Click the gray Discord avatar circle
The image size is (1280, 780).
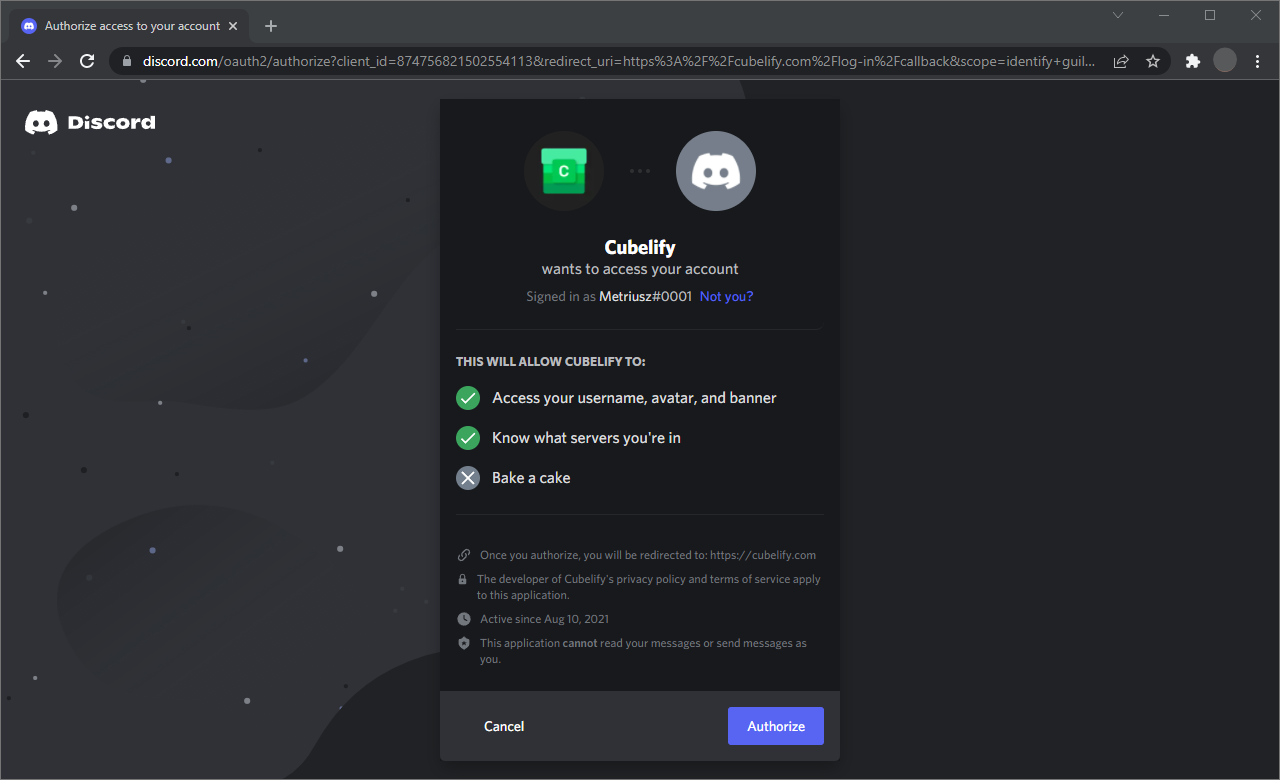point(716,171)
